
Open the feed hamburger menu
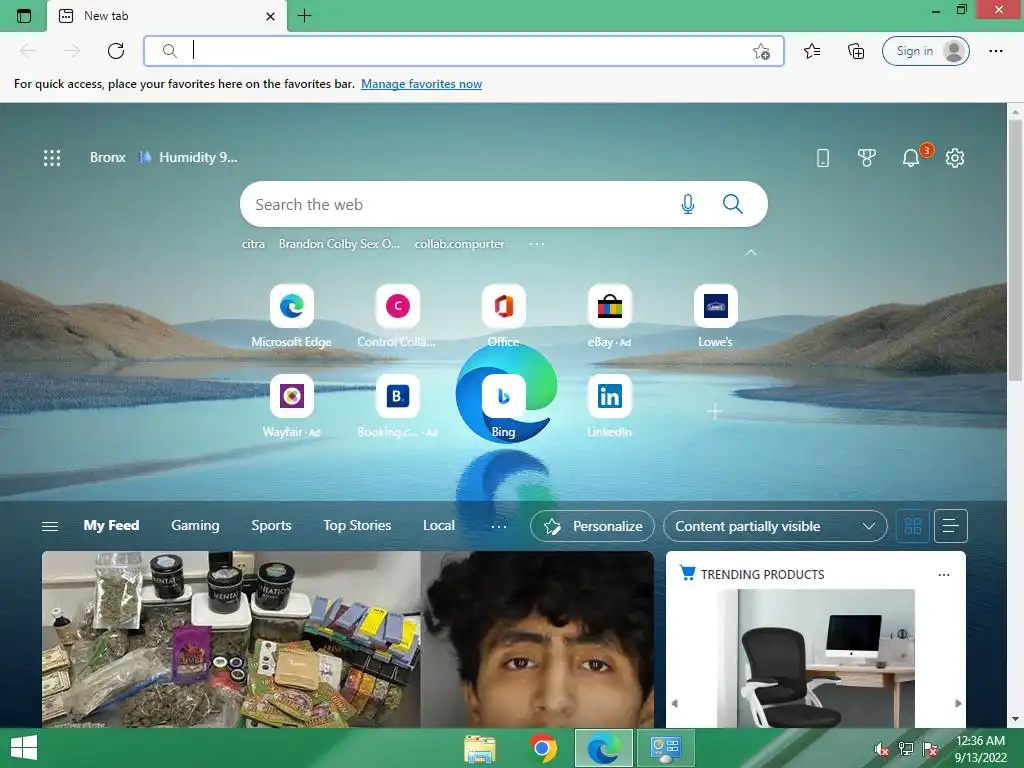pos(50,526)
